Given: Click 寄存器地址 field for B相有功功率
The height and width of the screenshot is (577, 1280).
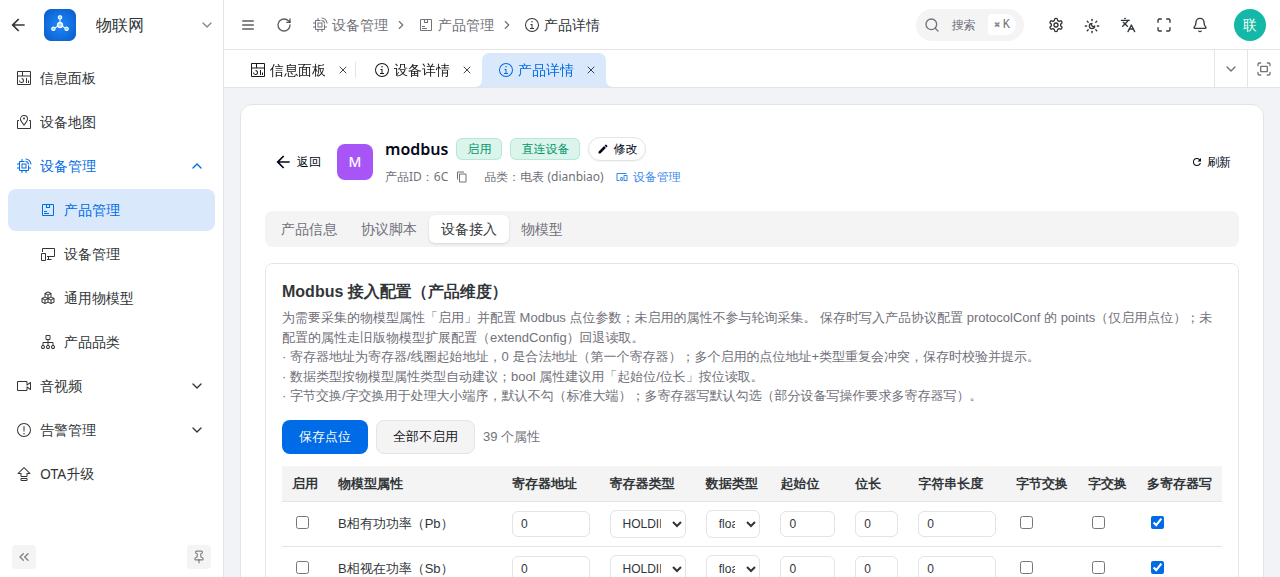Looking at the screenshot, I should [x=551, y=524].
